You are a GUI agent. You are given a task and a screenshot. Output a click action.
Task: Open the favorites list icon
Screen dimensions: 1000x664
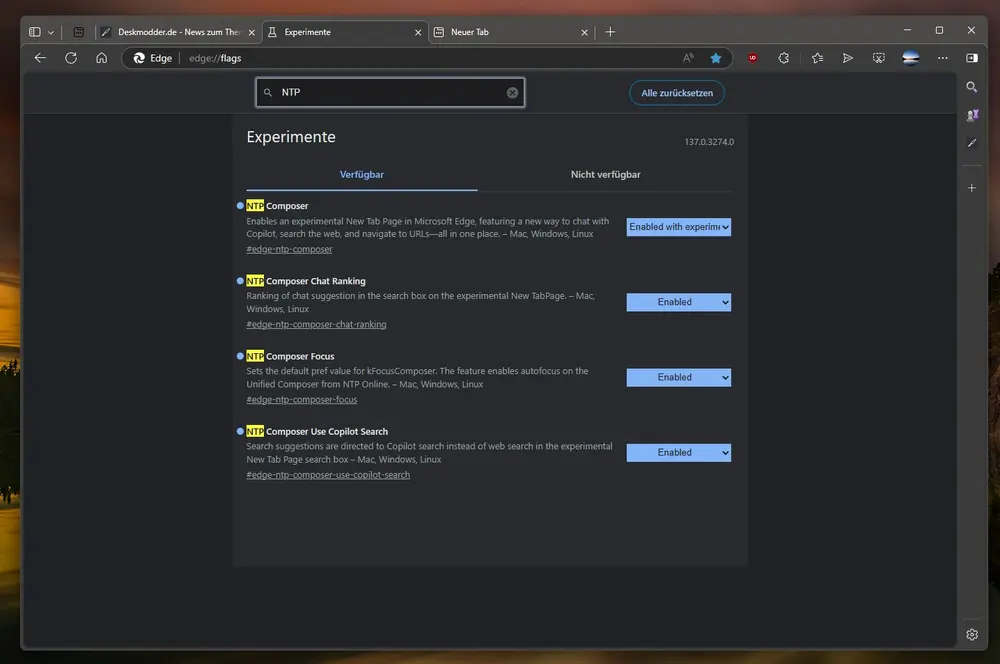(817, 58)
